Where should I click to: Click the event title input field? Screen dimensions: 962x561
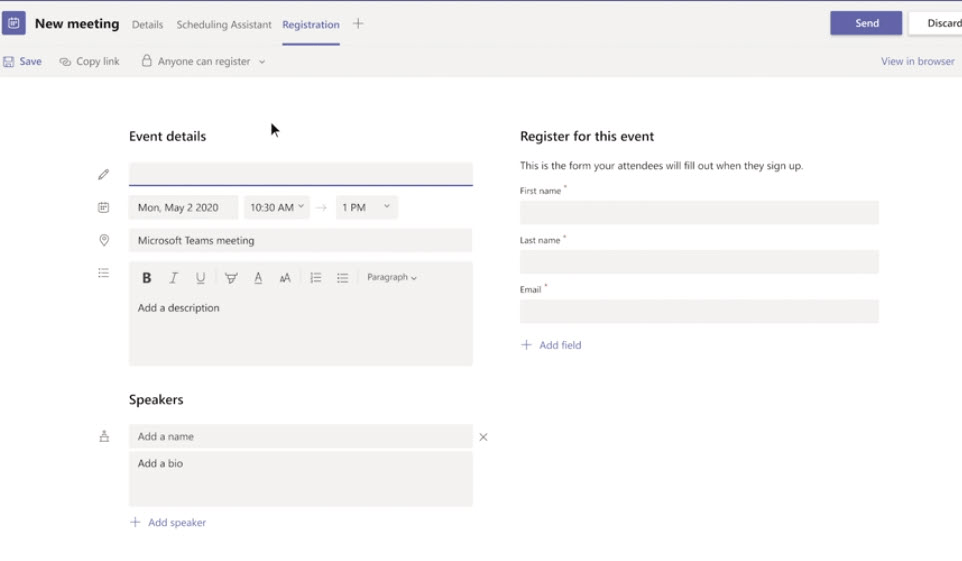[300, 174]
